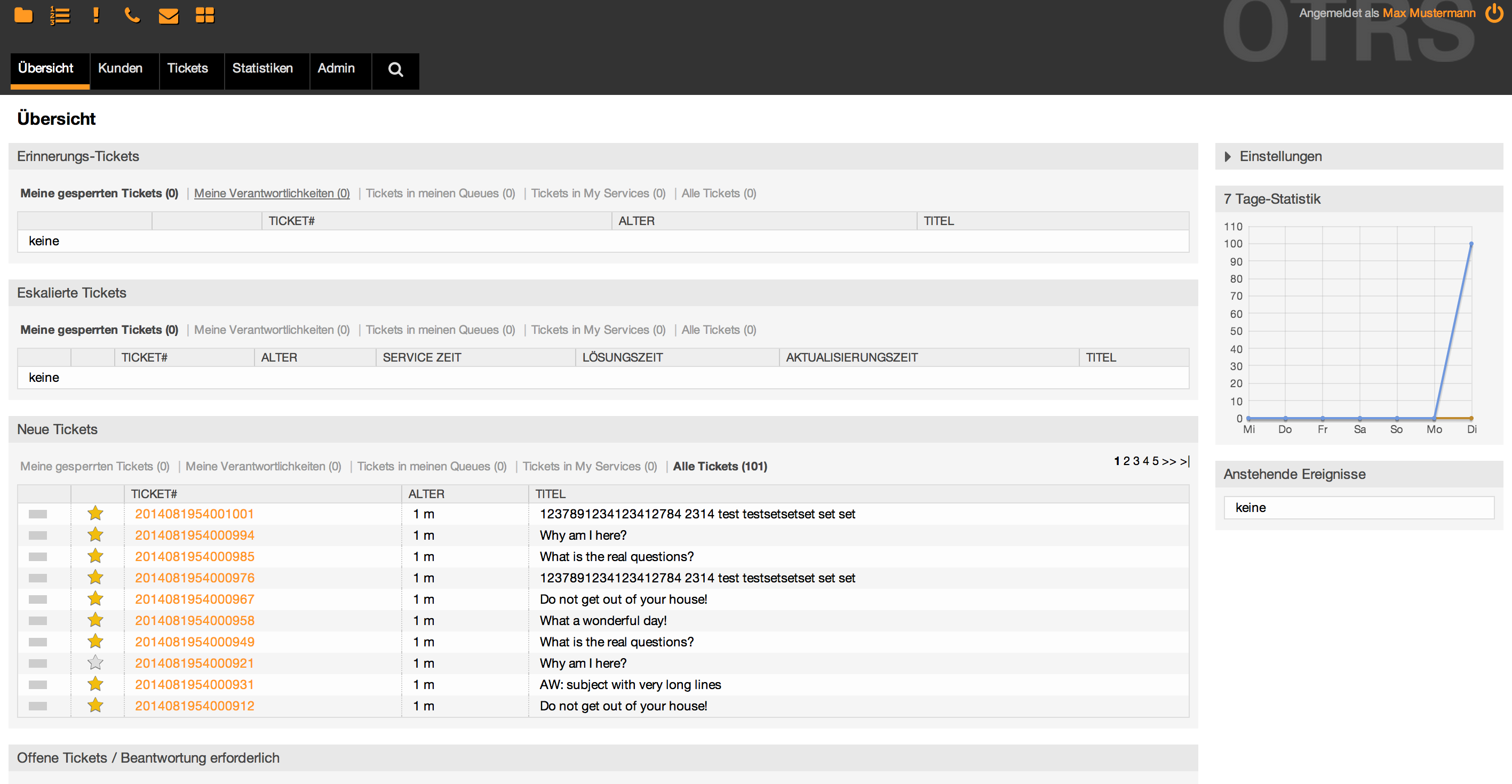Click the orange folder icon in toolbar
The height and width of the screenshot is (784, 1512).
[23, 15]
